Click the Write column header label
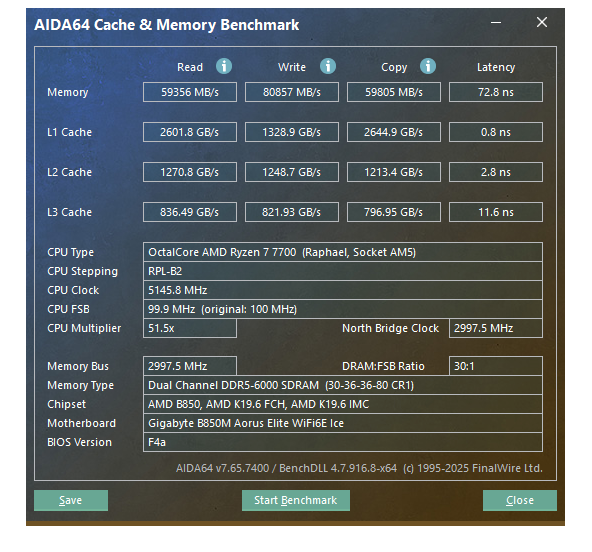 pos(292,67)
